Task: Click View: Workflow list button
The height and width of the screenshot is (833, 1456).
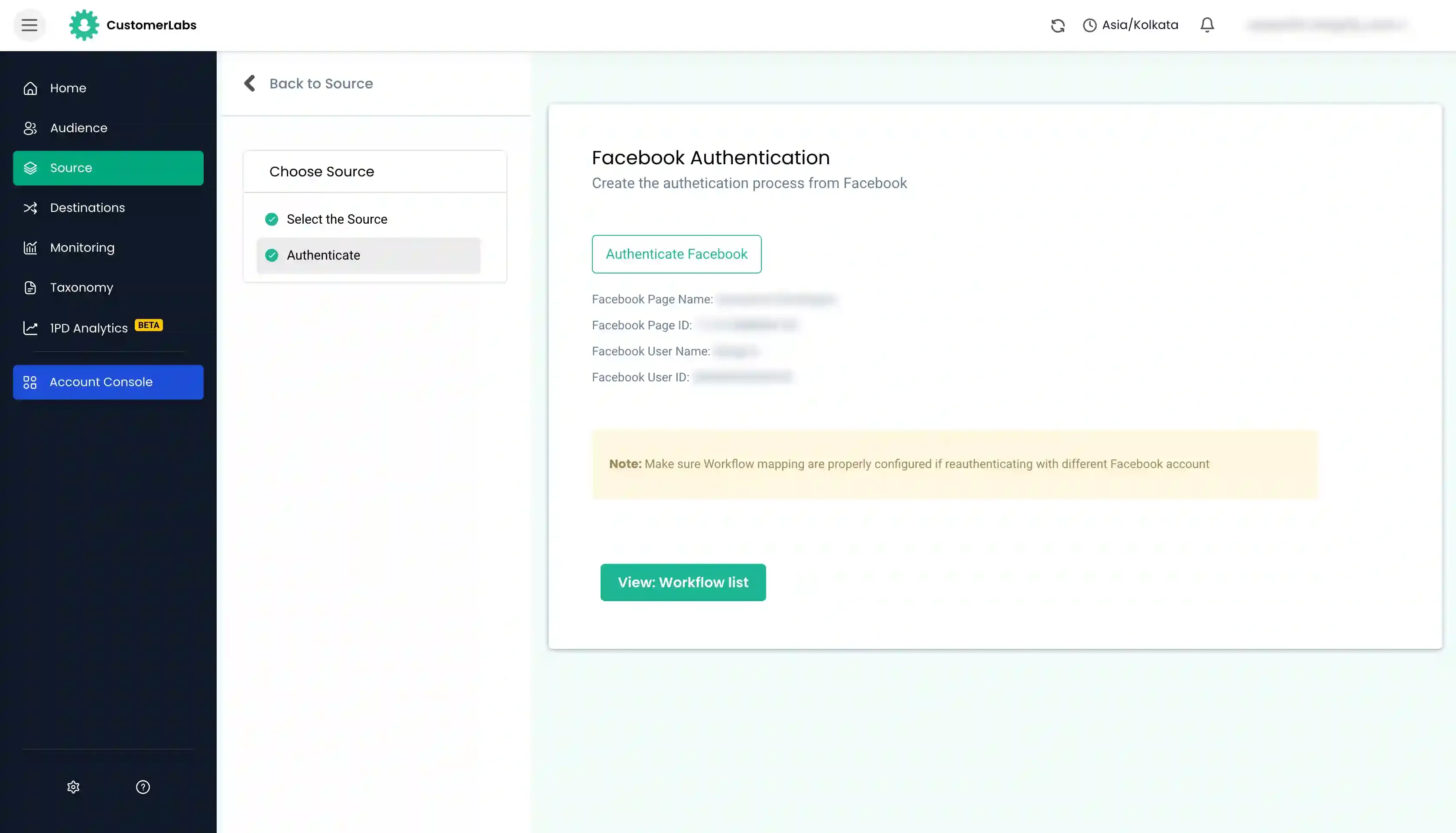Action: click(683, 582)
